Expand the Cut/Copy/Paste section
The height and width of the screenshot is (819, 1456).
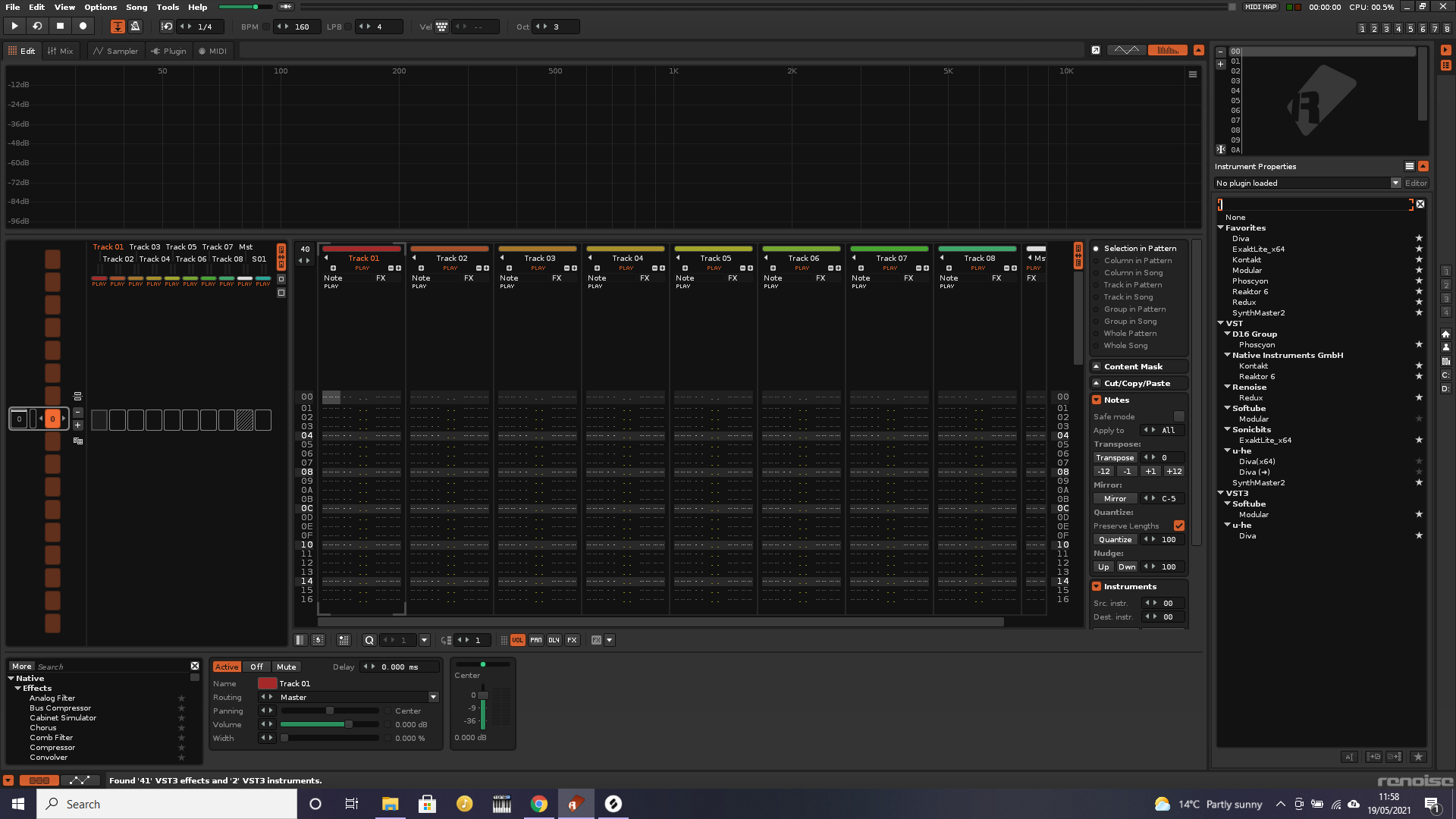pos(1097,383)
